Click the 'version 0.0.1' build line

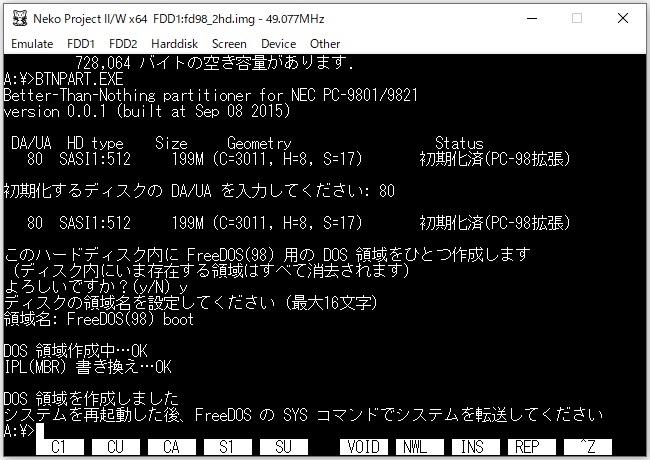click(x=147, y=111)
